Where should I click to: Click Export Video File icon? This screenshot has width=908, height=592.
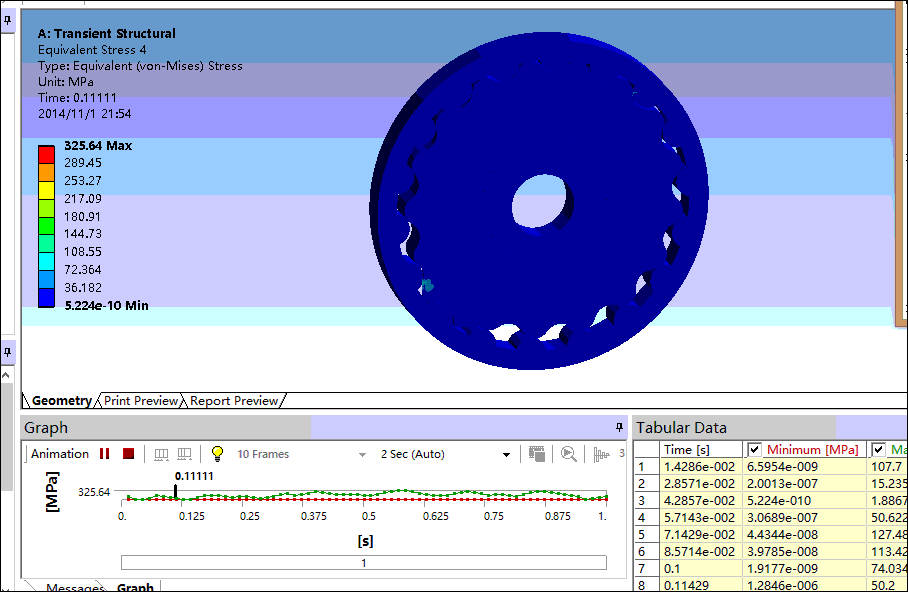coord(537,454)
